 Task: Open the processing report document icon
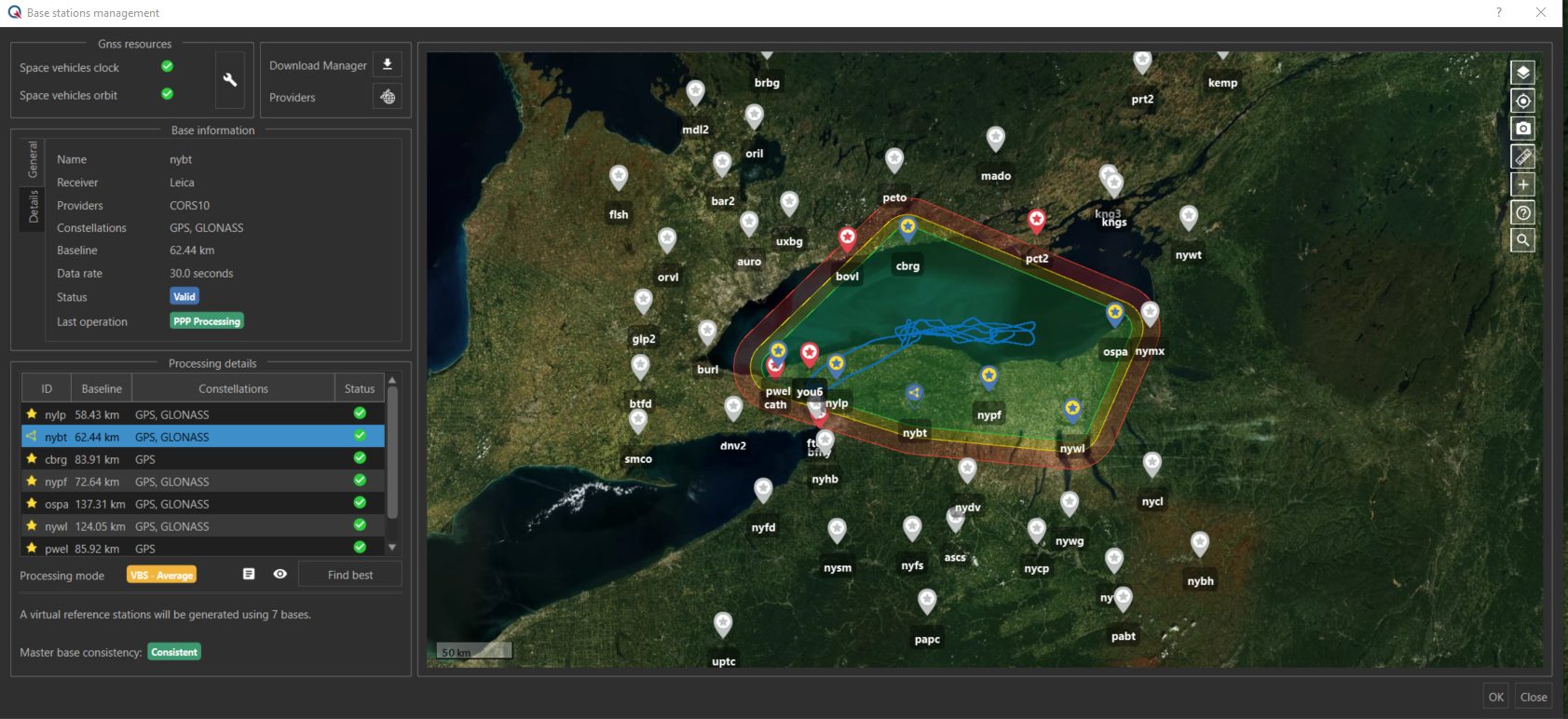(x=249, y=575)
